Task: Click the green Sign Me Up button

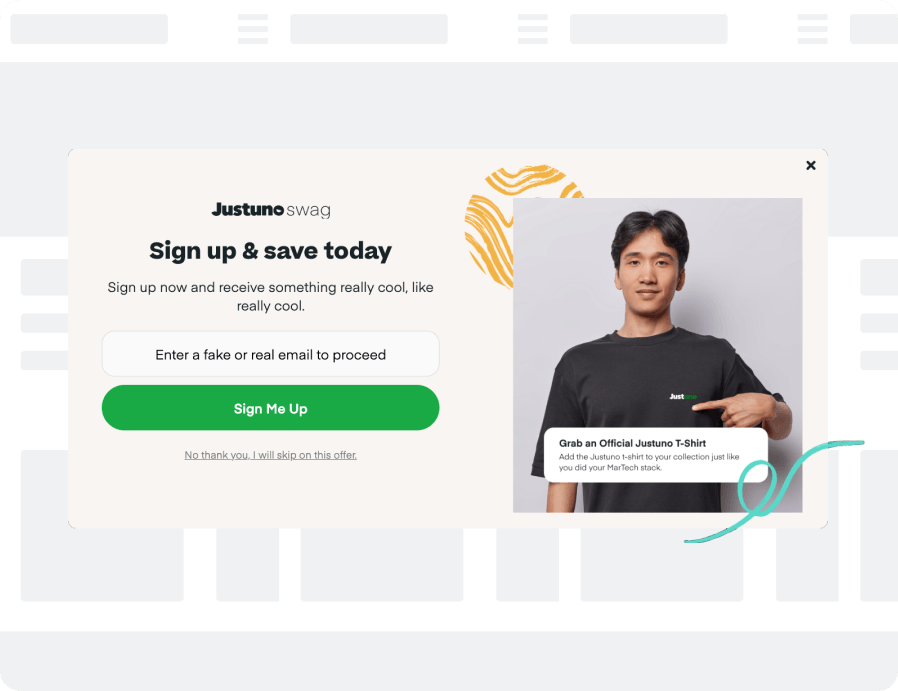Action: (x=270, y=408)
